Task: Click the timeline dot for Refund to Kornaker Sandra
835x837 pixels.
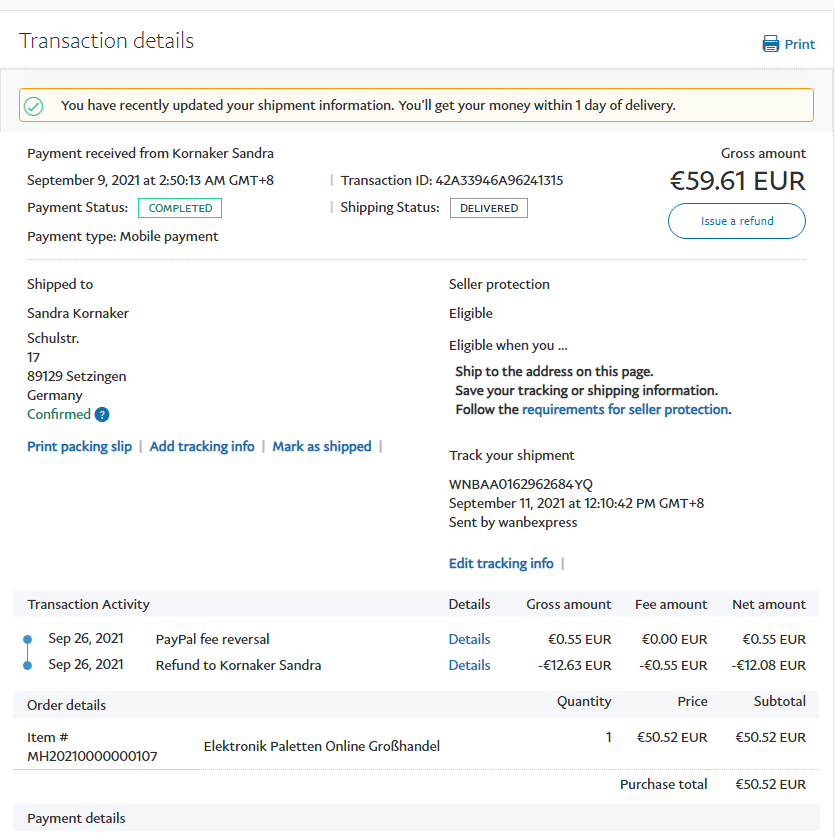Action: pos(27,665)
